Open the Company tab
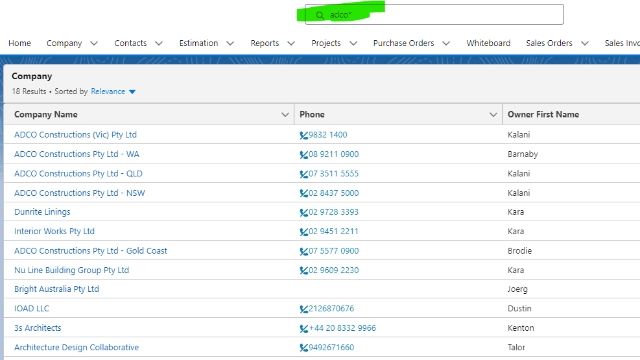 pyautogui.click(x=64, y=43)
